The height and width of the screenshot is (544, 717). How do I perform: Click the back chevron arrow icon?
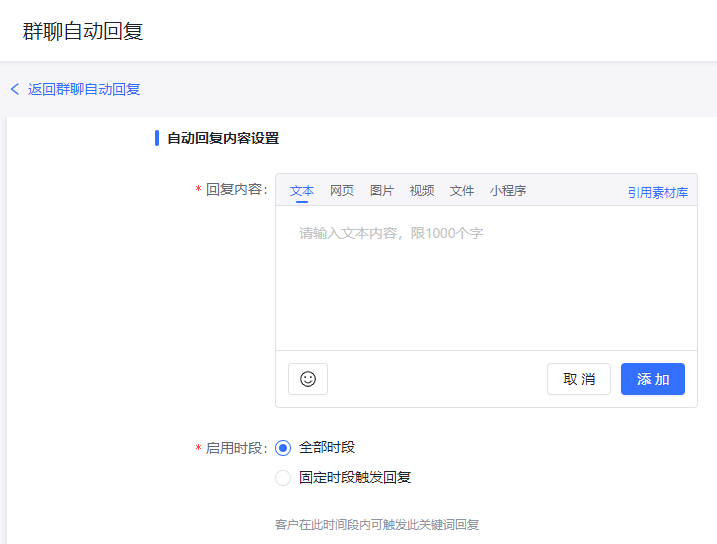[15, 89]
